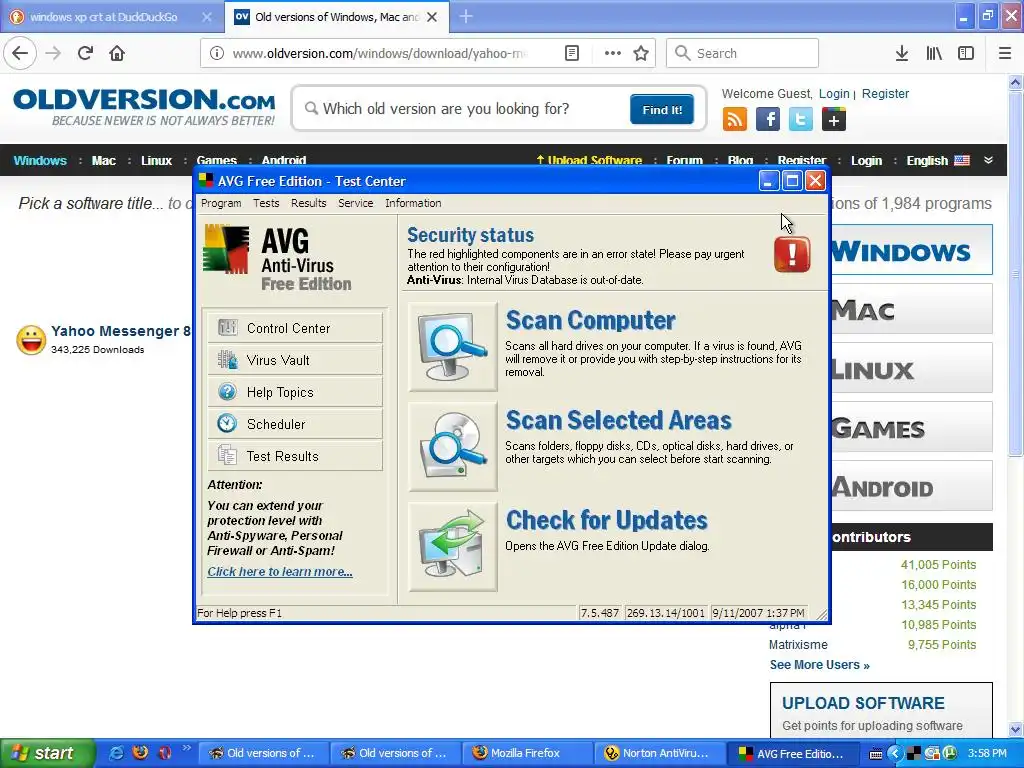Image resolution: width=1024 pixels, height=768 pixels.
Task: Click 'Click here to learn more...' link
Action: pos(280,571)
